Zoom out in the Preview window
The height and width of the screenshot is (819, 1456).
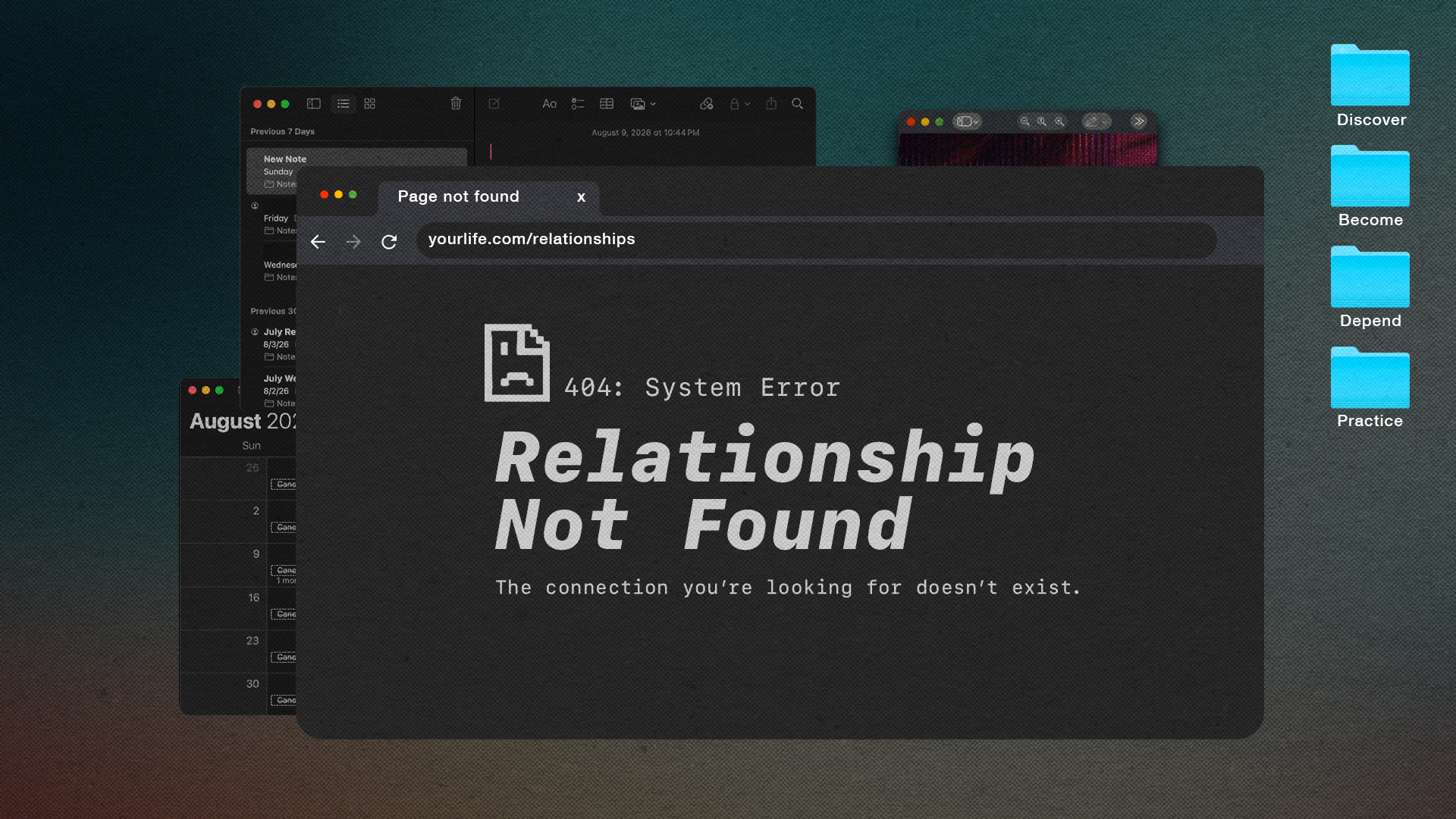coord(1025,121)
